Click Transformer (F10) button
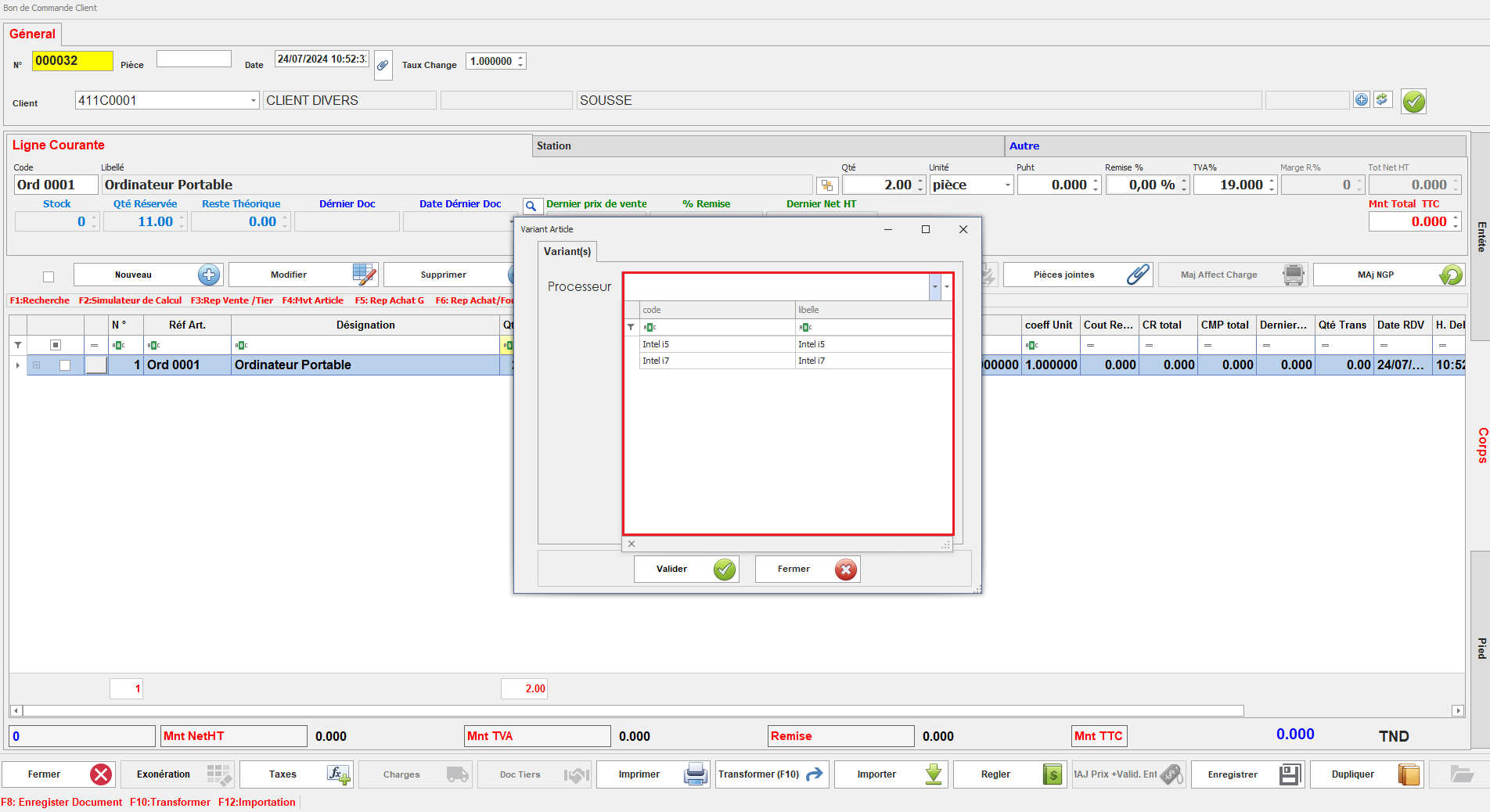 click(x=772, y=774)
